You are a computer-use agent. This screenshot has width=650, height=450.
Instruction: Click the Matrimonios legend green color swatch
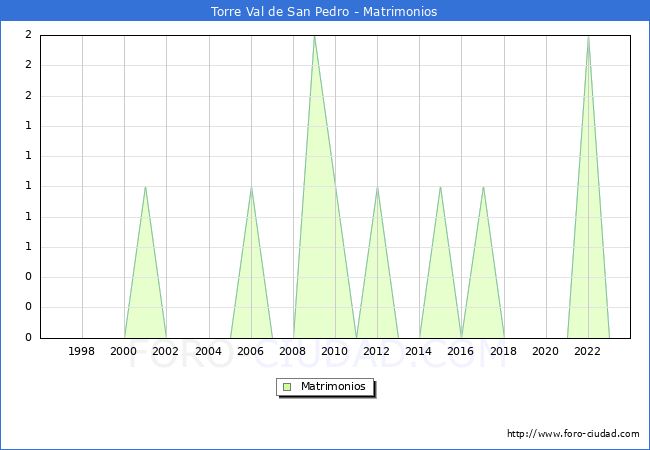pyautogui.click(x=286, y=387)
